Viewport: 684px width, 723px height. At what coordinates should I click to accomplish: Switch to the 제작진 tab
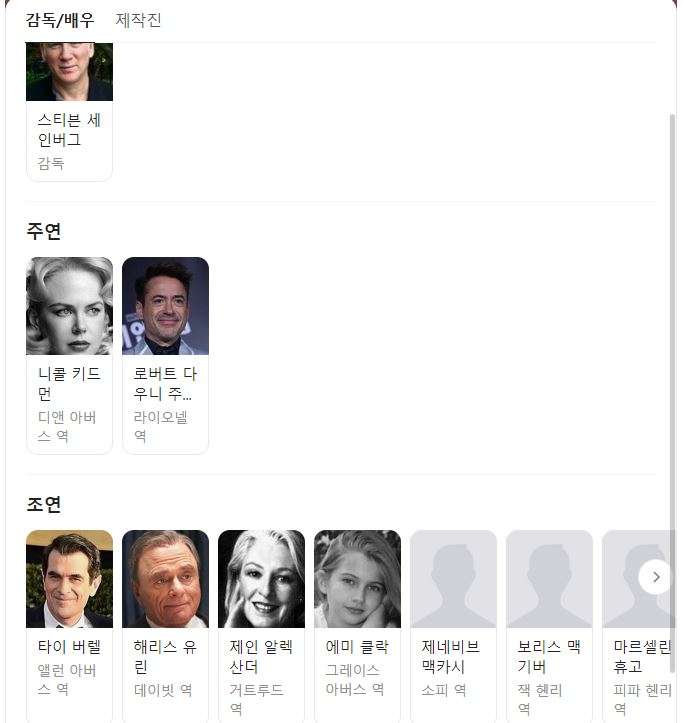138,20
